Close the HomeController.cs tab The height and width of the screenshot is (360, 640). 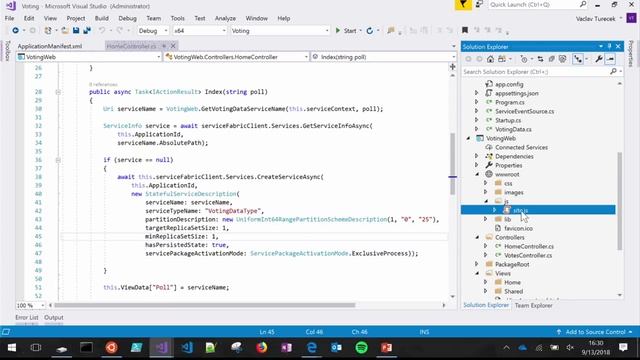click(173, 46)
